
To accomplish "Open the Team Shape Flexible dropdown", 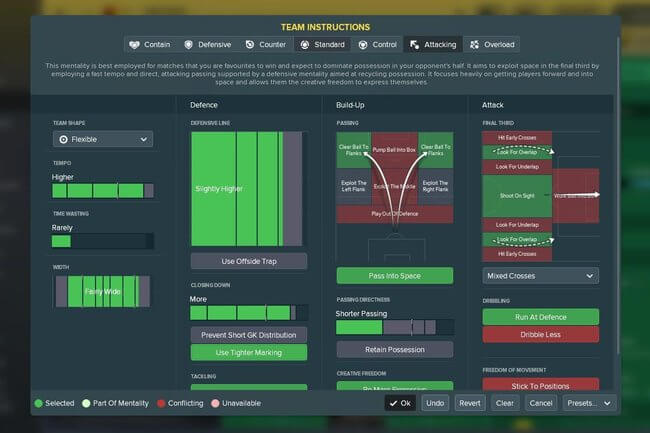I will 103,139.
